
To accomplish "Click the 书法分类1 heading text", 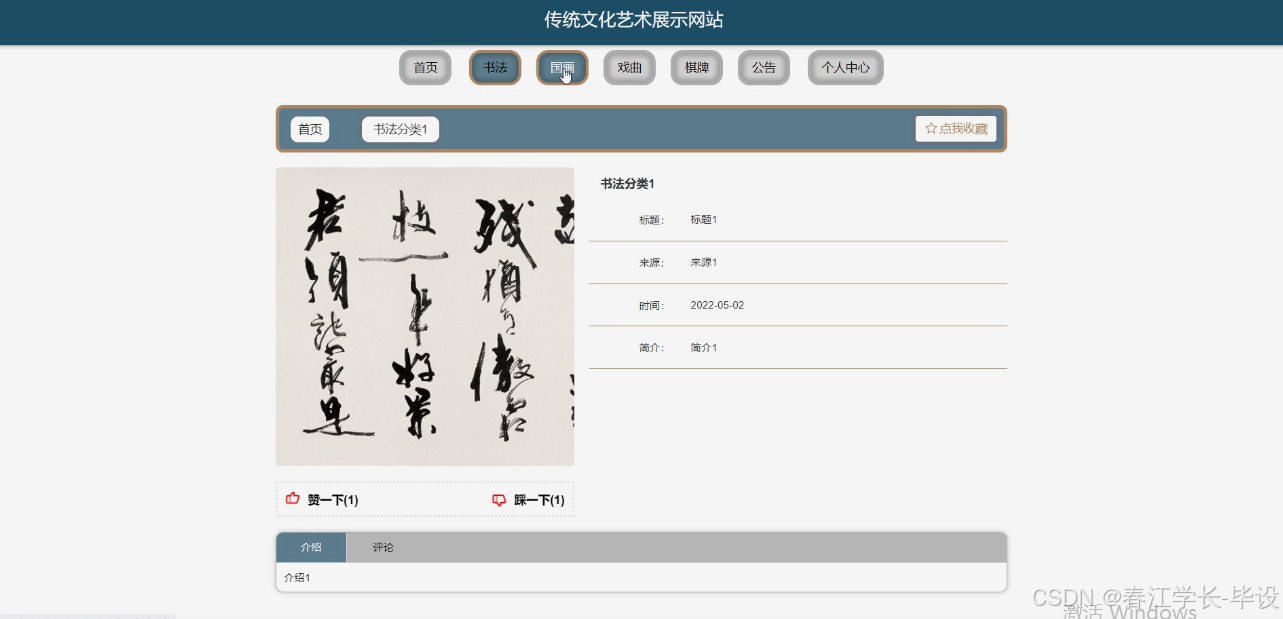I will 627,184.
